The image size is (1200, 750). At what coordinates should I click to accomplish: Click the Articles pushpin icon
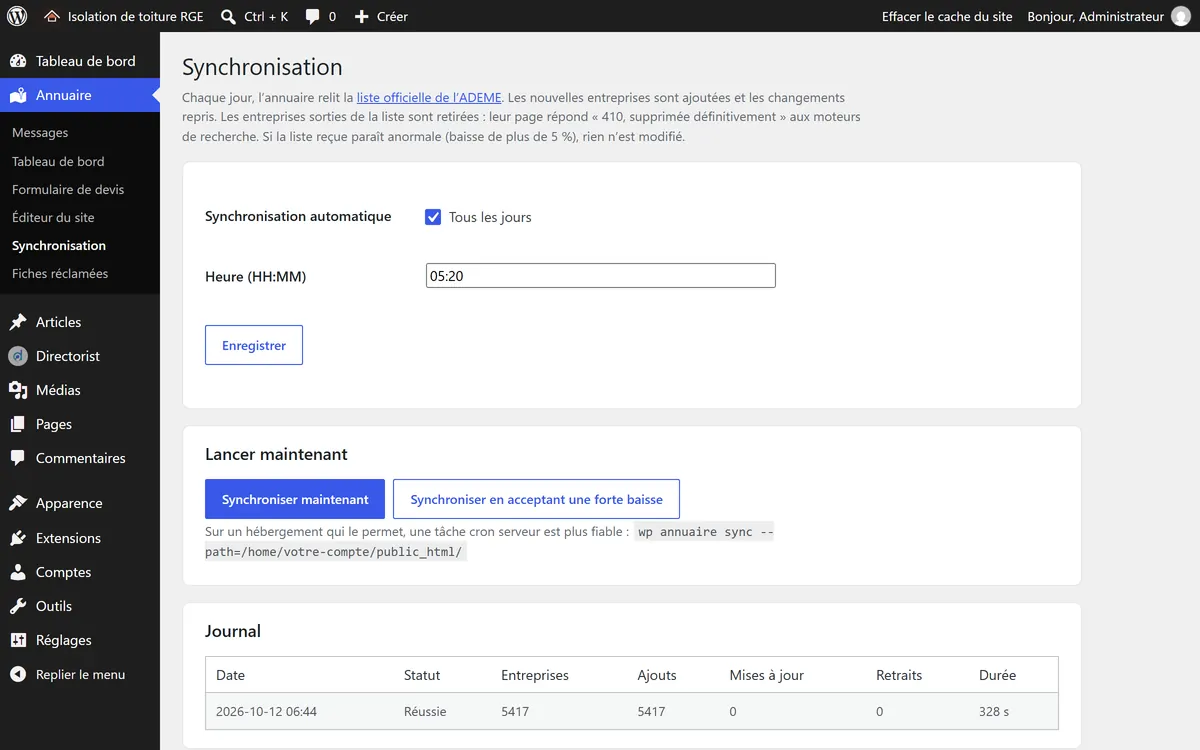click(18, 322)
